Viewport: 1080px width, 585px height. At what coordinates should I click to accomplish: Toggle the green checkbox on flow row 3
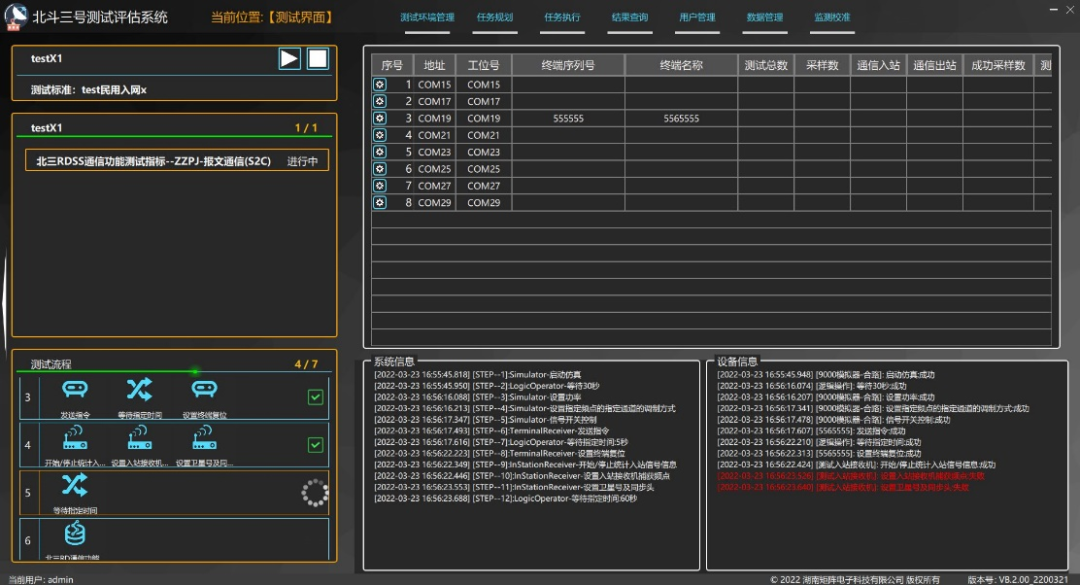(x=315, y=397)
